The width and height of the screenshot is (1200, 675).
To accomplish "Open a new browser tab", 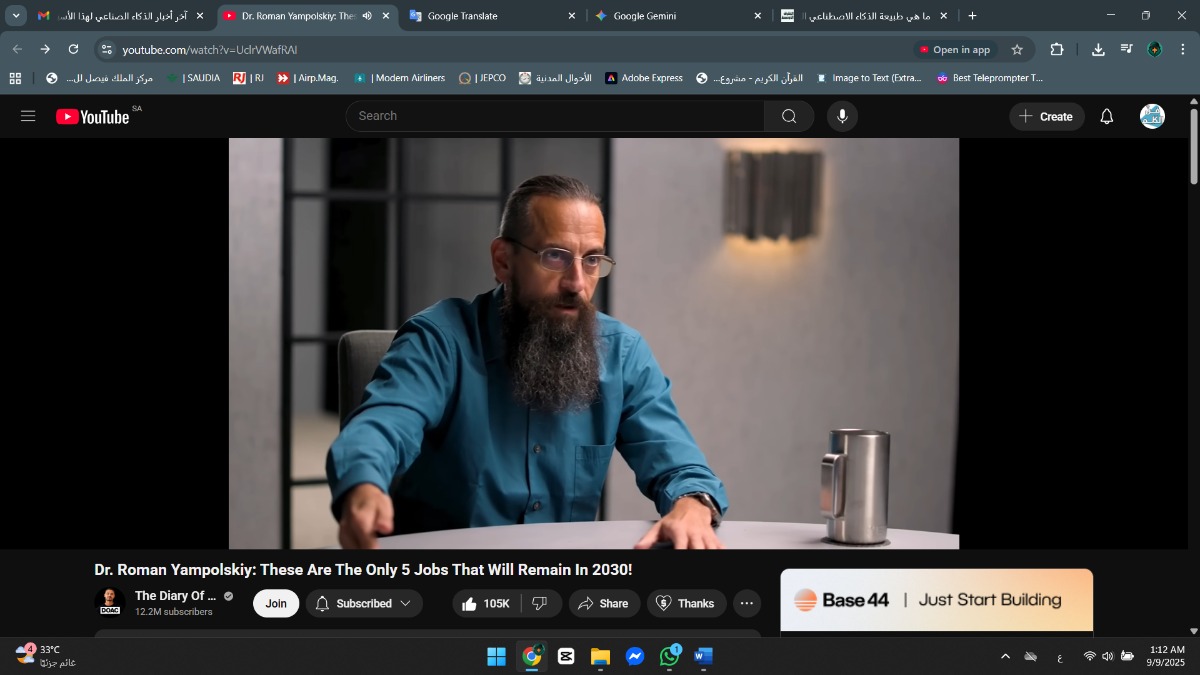I will coord(972,16).
